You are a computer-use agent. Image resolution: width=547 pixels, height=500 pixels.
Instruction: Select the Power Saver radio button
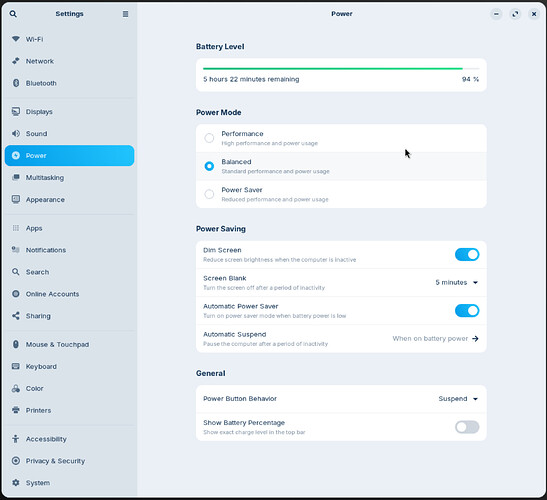point(209,194)
